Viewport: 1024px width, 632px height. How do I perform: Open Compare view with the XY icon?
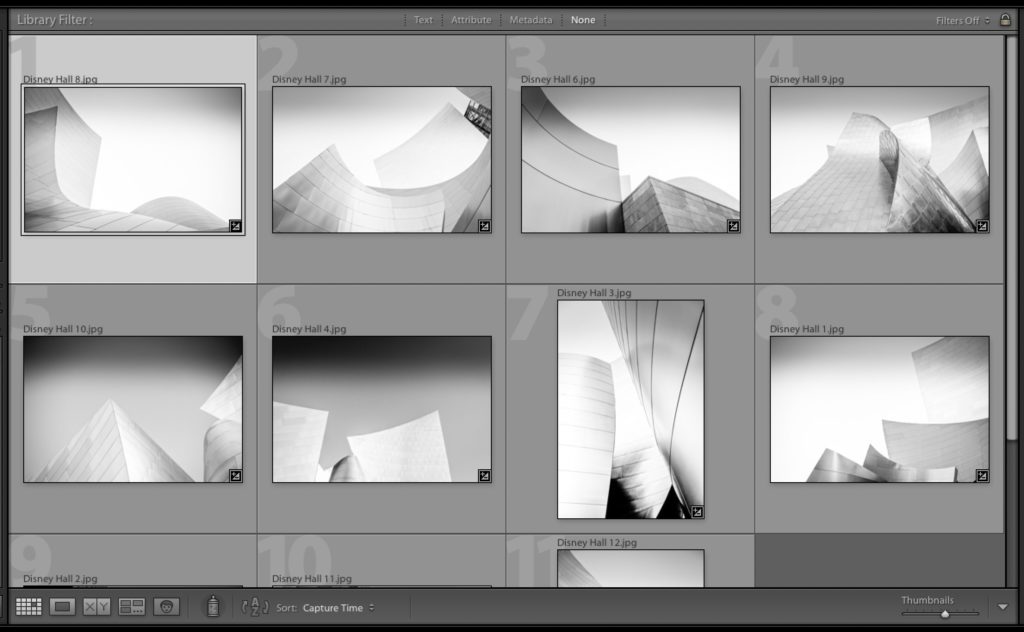[x=97, y=607]
